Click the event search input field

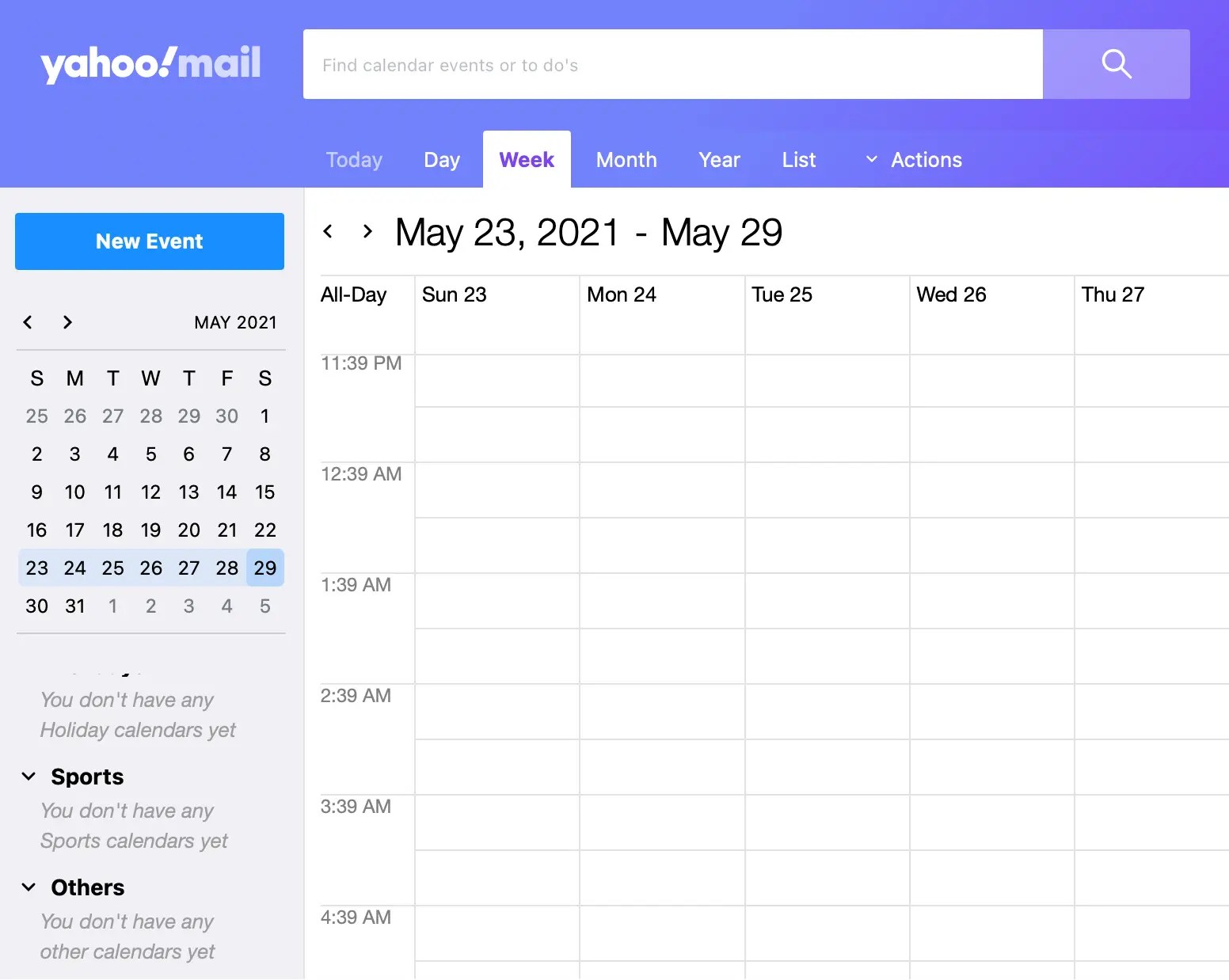click(673, 64)
